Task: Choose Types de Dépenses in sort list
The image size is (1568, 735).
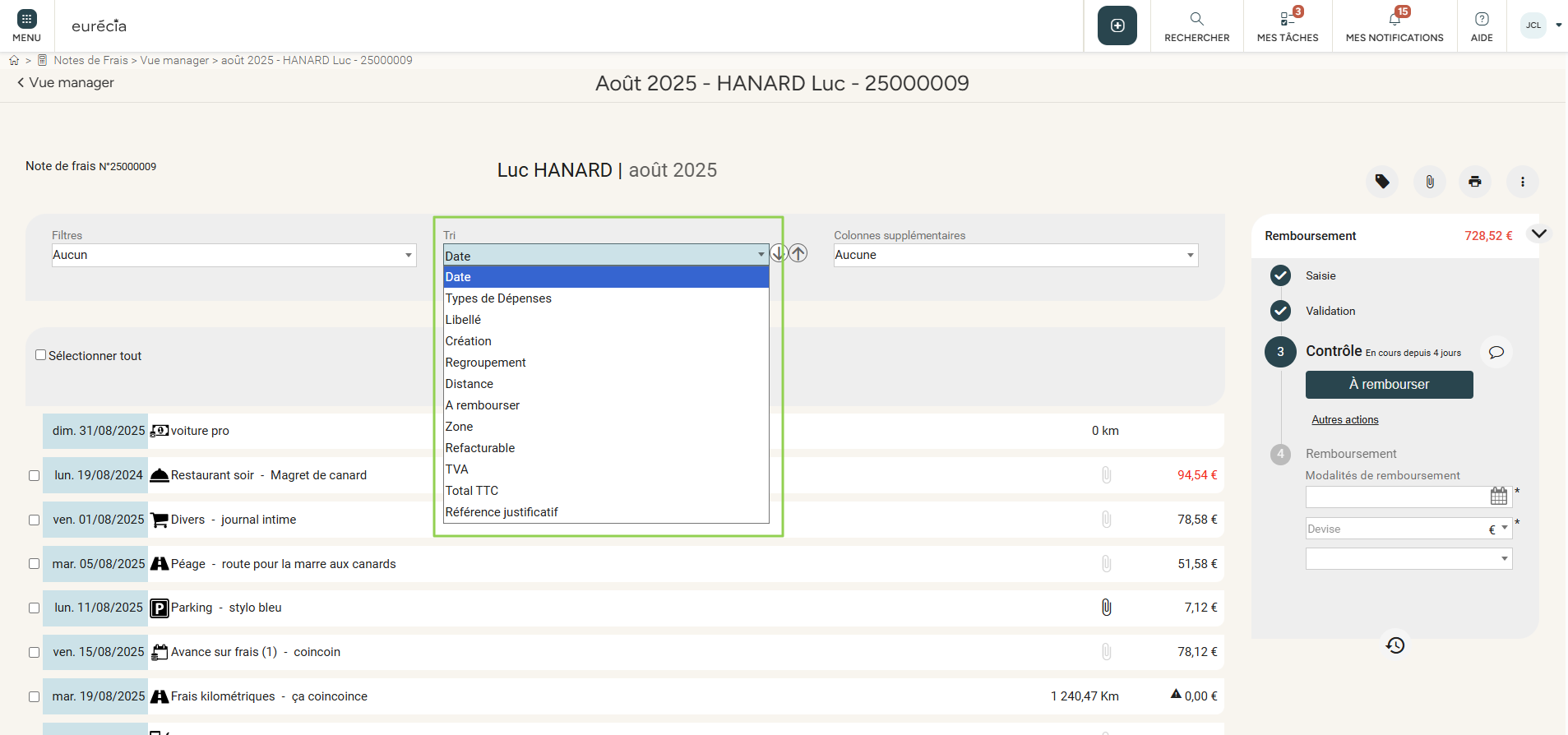Action: [498, 298]
